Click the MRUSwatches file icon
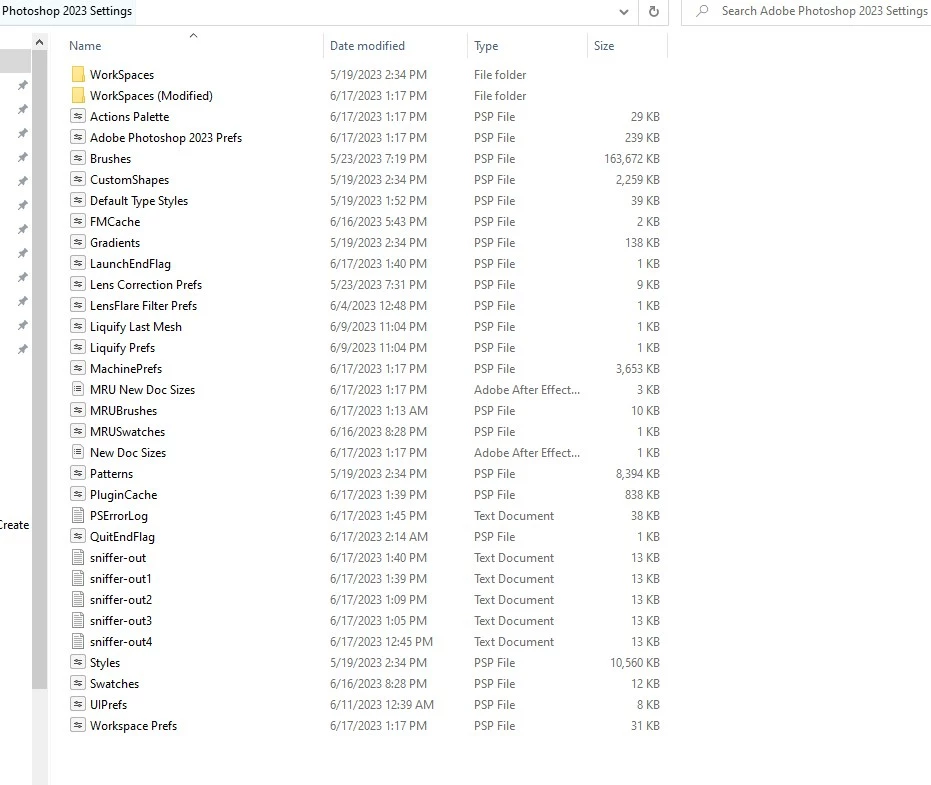The image size is (931, 785). (78, 431)
